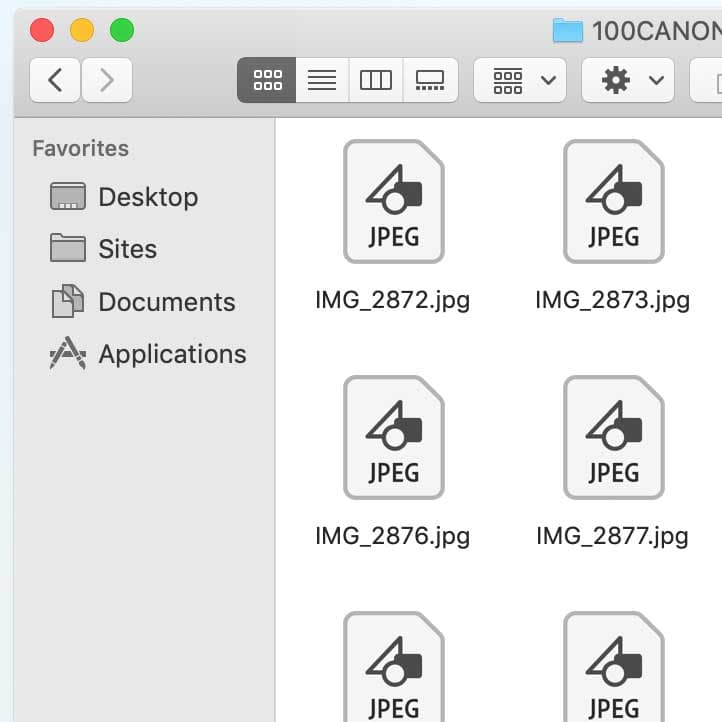
Task: Click the 100CANON folder title icon
Action: (568, 30)
